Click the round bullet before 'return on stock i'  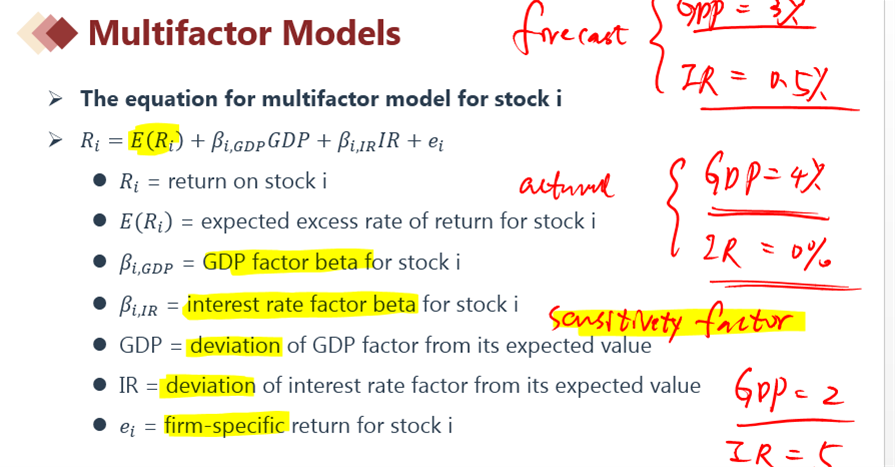point(100,181)
